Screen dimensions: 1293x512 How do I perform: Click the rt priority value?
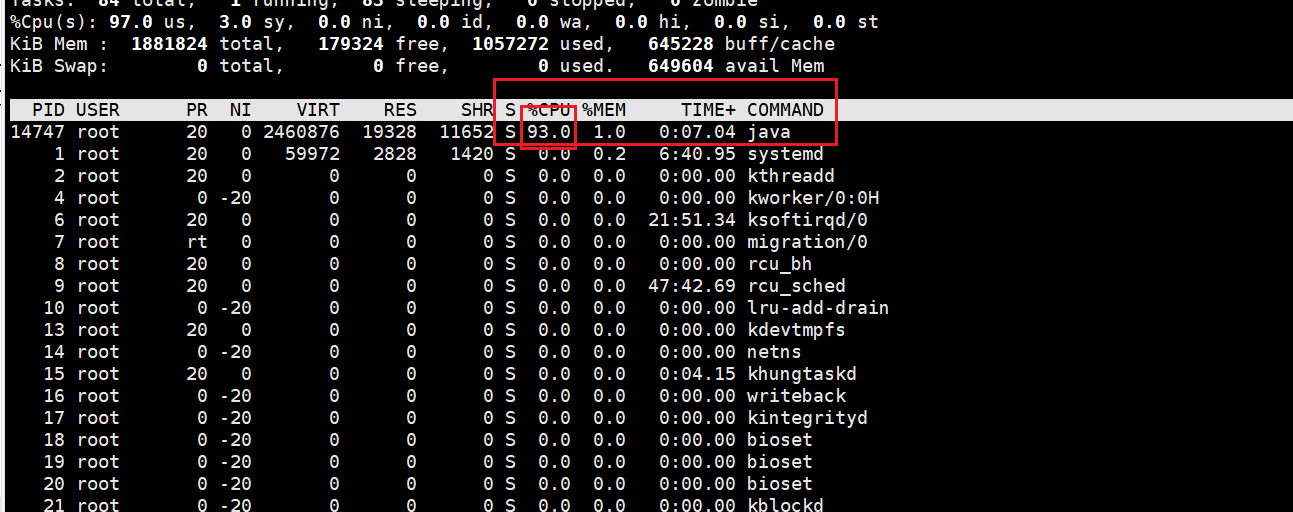pyautogui.click(x=197, y=242)
